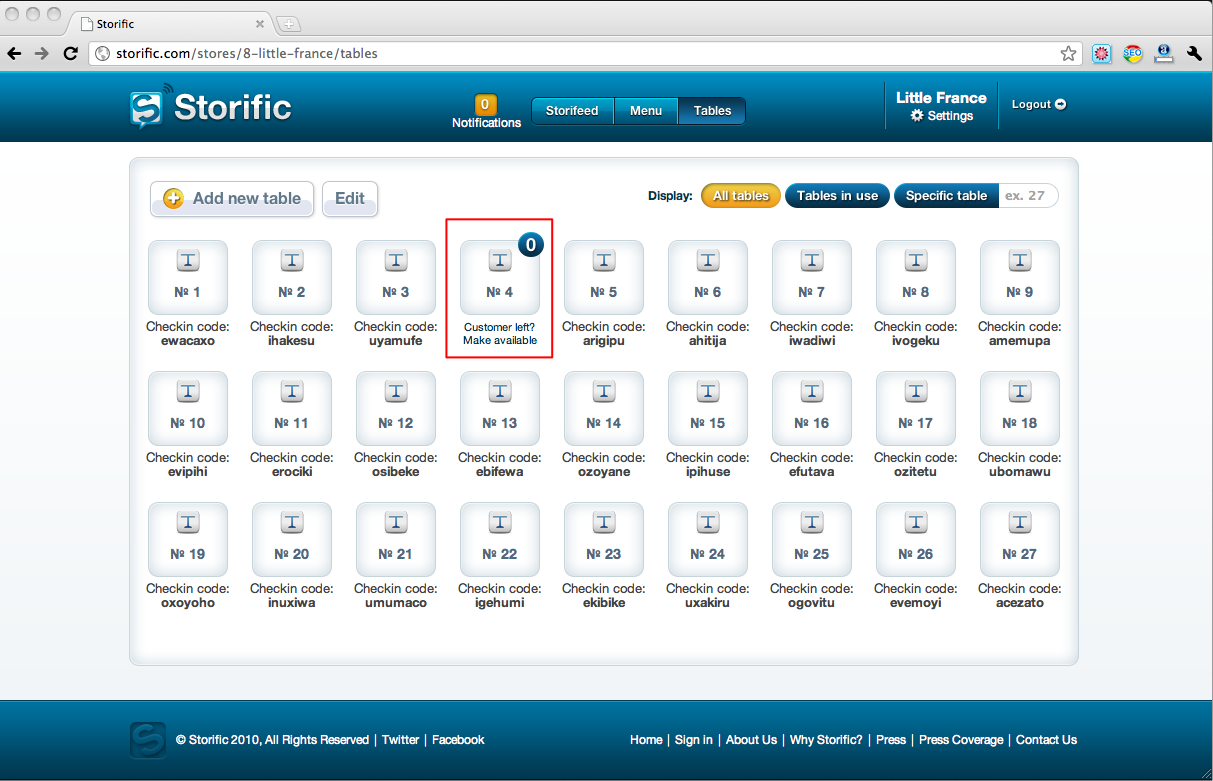Switch to the Storifeed tab
1213x781 pixels.
[x=572, y=111]
